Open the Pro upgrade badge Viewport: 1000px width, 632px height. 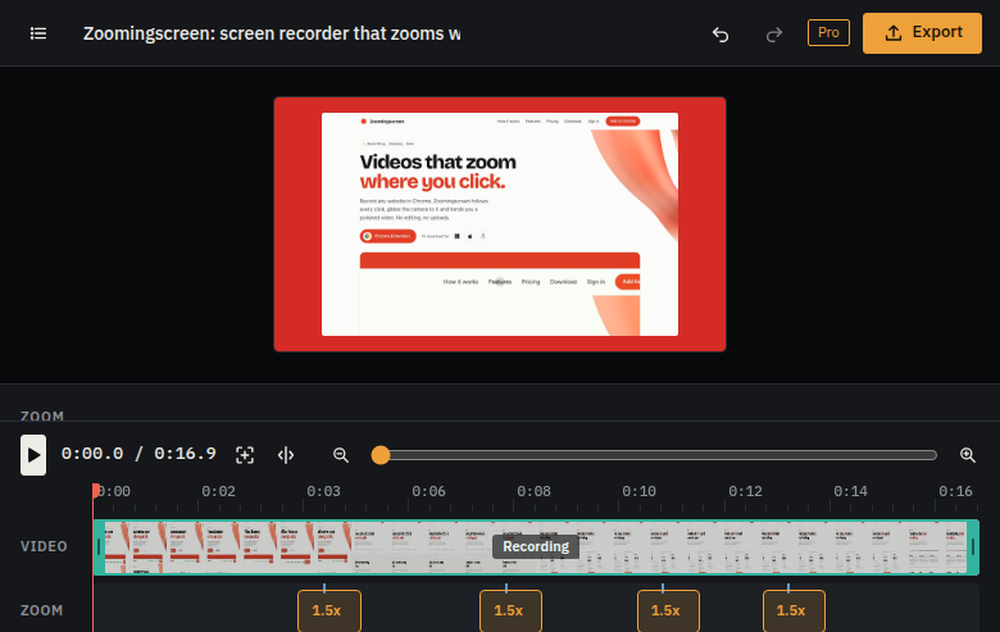click(x=828, y=33)
